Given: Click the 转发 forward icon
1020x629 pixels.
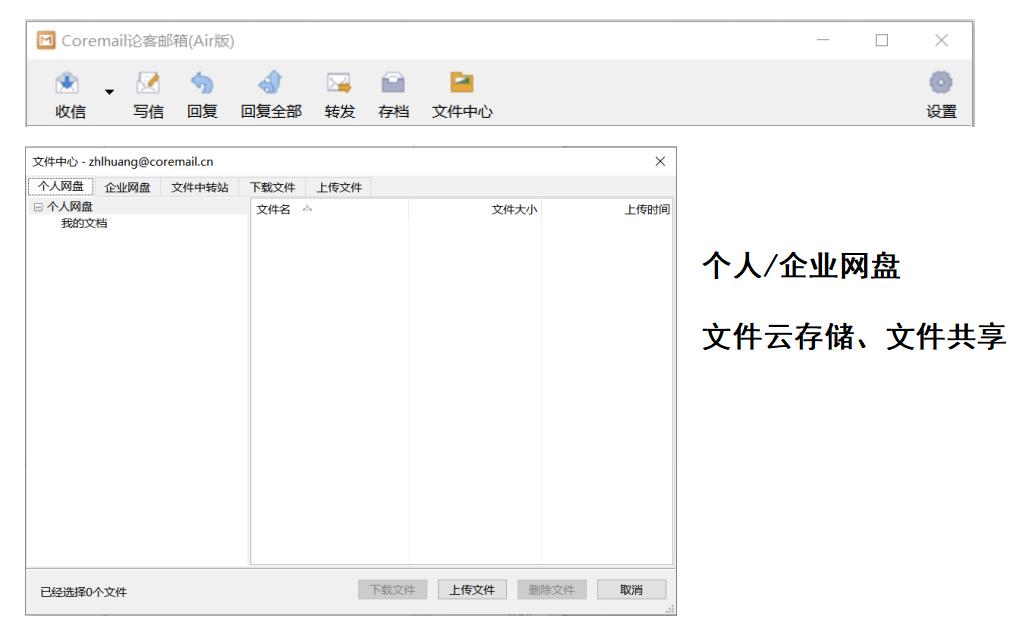Looking at the screenshot, I should tap(340, 83).
